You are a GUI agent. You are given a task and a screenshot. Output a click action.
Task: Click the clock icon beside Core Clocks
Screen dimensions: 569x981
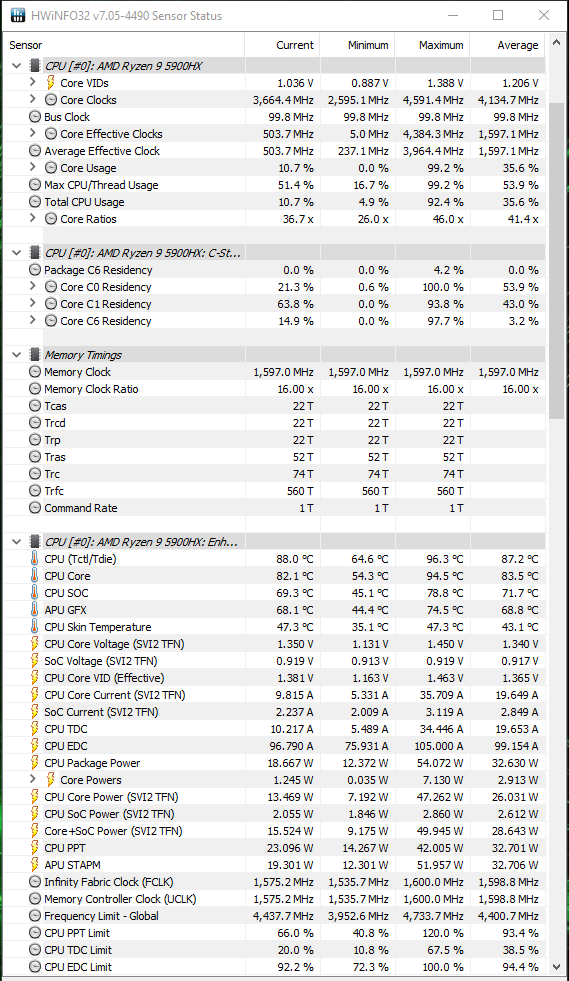(51, 99)
